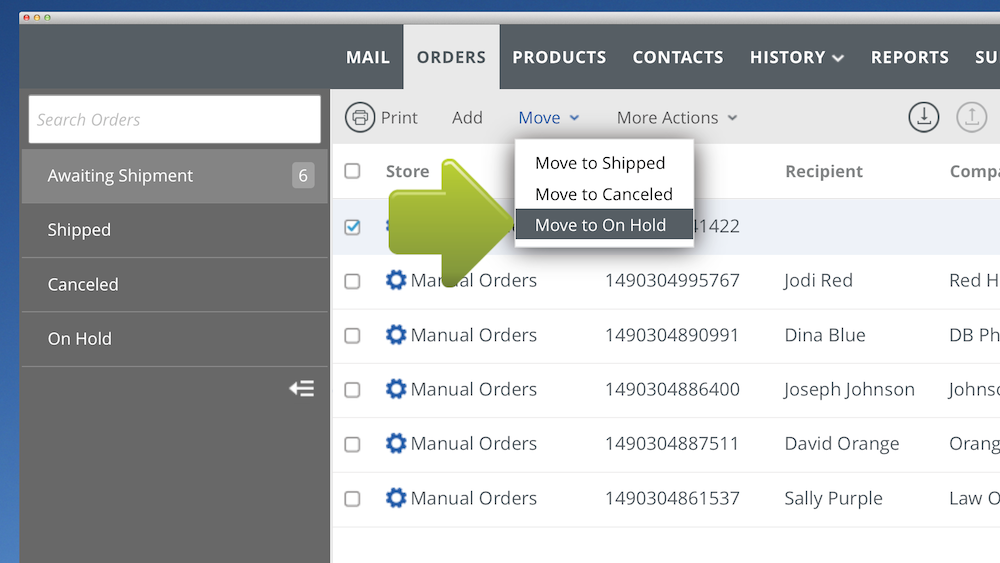
Task: Click the gear icon for David Orange's order
Action: point(396,443)
